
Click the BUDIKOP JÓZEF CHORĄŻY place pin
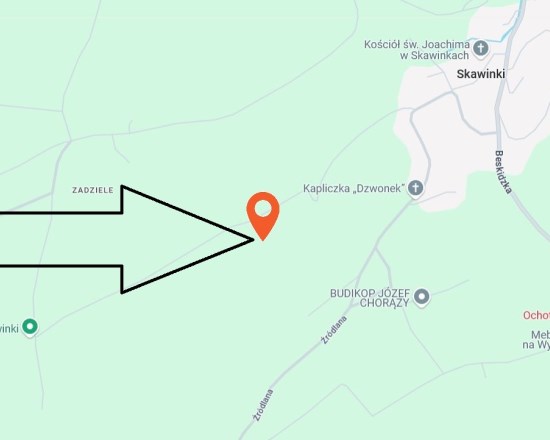click(422, 297)
